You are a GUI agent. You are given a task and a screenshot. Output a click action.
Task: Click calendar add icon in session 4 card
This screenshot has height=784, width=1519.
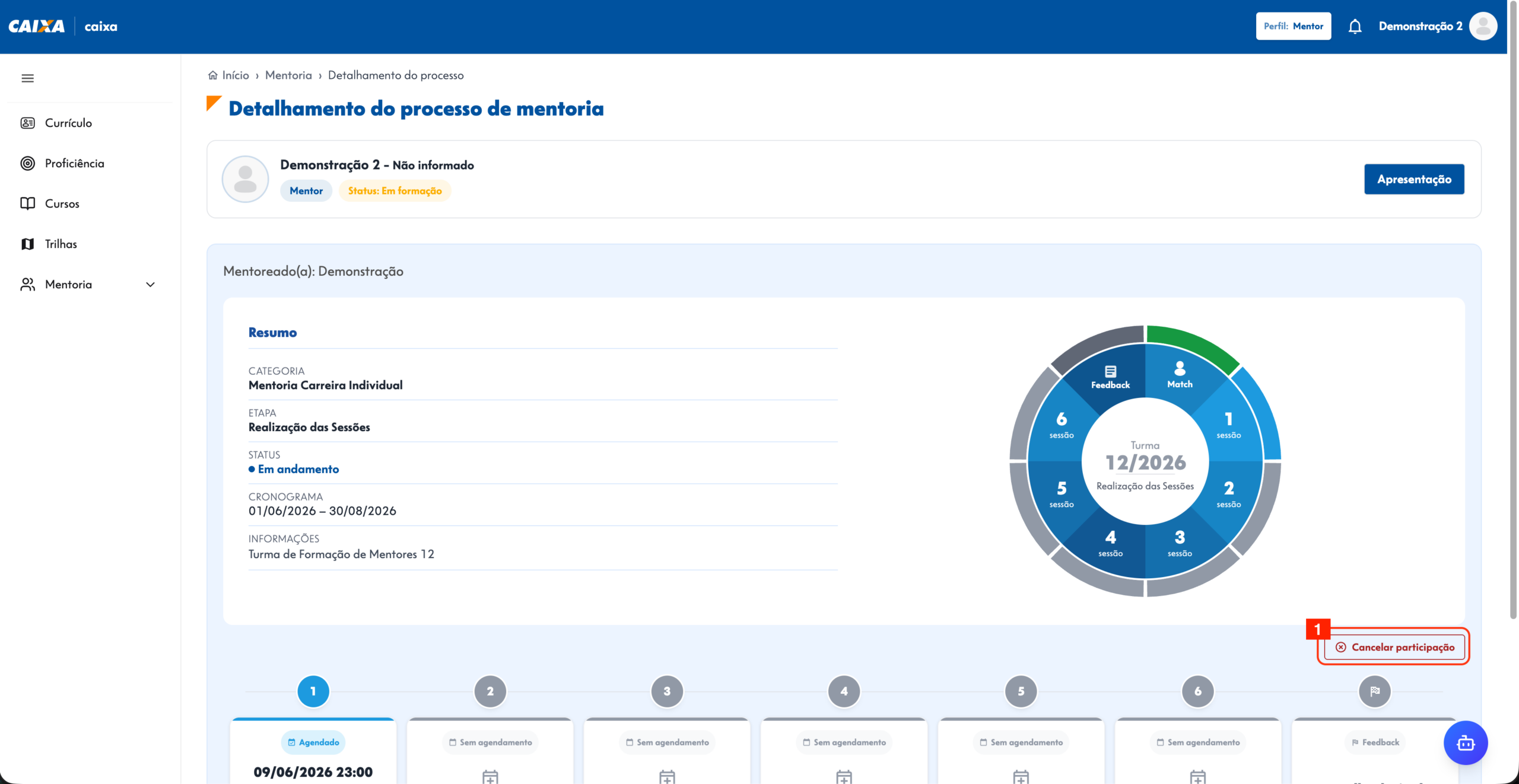[844, 776]
